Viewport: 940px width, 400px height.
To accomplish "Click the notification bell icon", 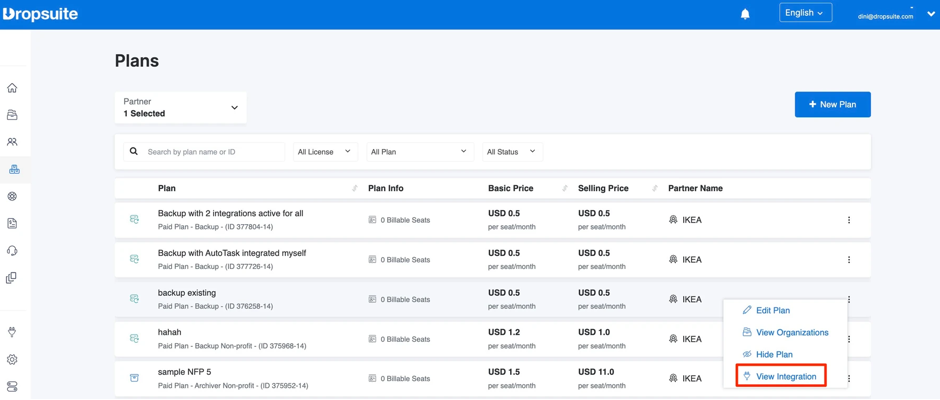I will point(745,14).
